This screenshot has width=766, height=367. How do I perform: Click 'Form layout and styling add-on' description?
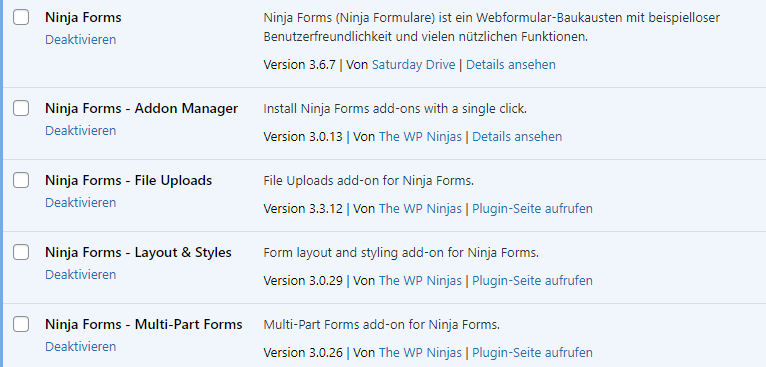click(x=401, y=253)
